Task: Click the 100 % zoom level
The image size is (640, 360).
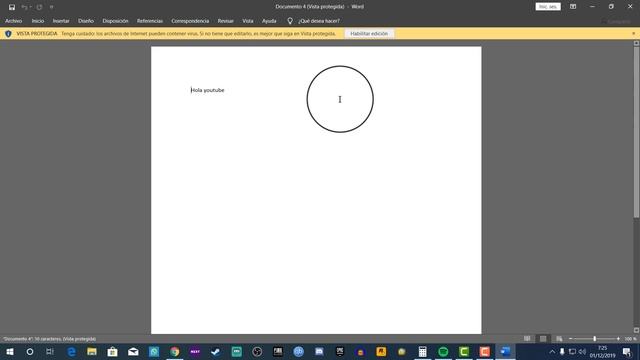Action: coord(630,339)
